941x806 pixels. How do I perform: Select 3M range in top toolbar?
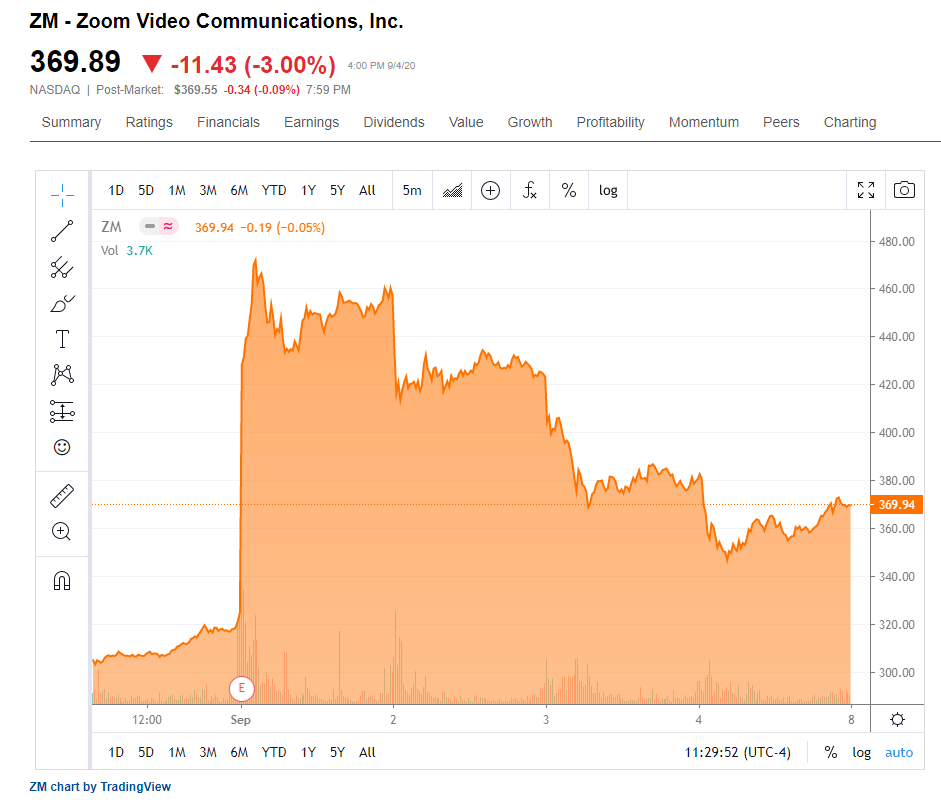(x=208, y=191)
